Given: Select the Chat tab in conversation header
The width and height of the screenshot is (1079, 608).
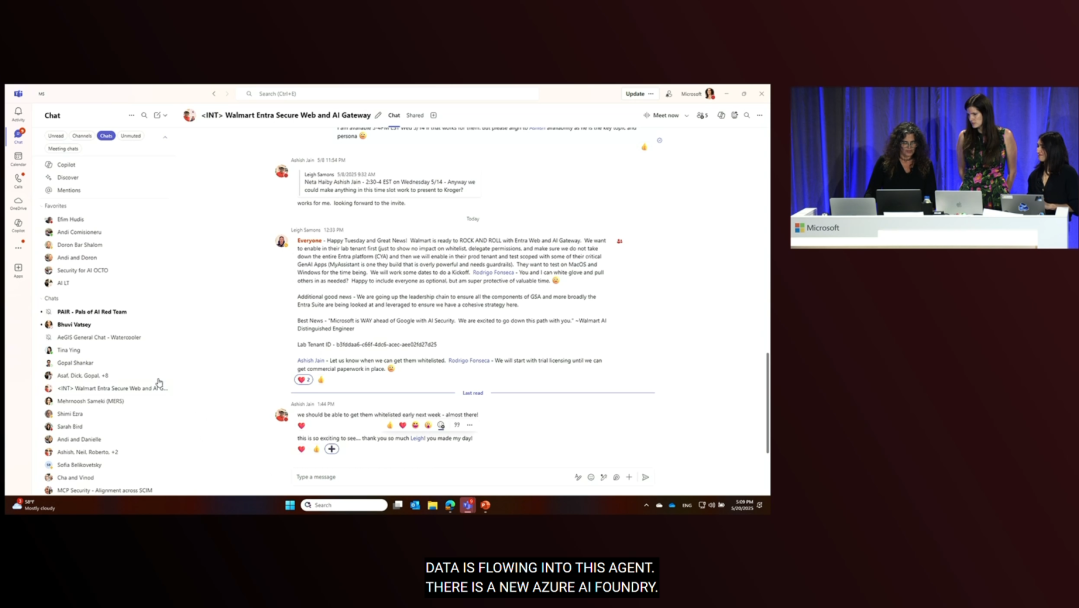Looking at the screenshot, I should [x=394, y=116].
